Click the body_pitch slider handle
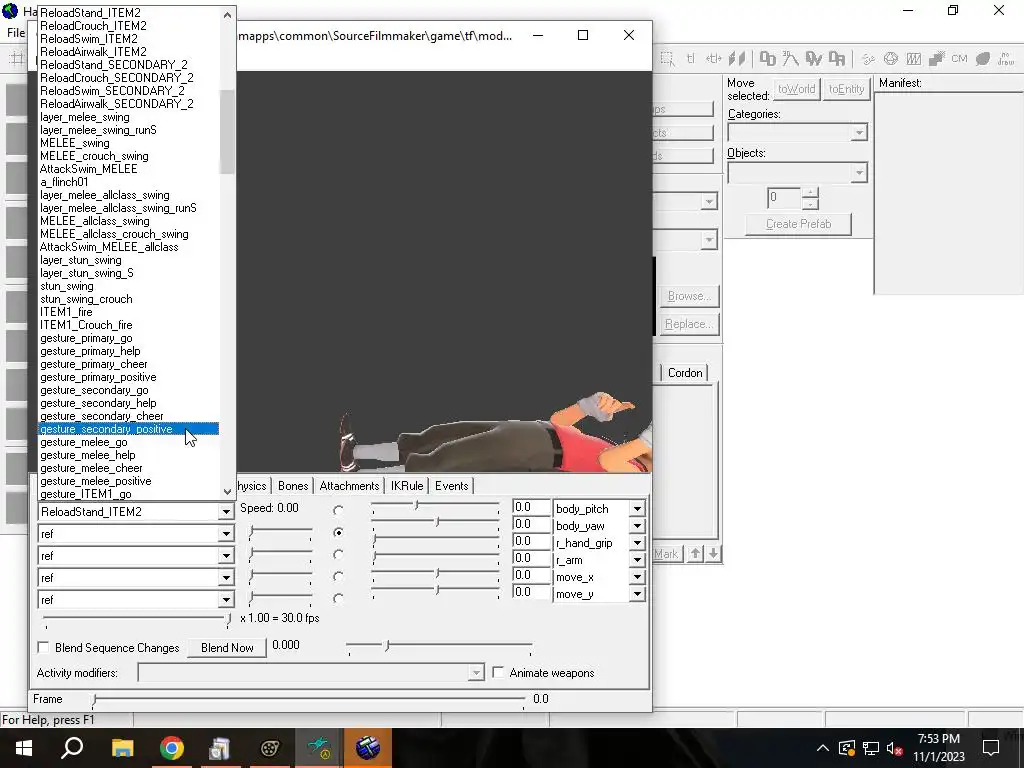The height and width of the screenshot is (768, 1024). pyautogui.click(x=416, y=505)
